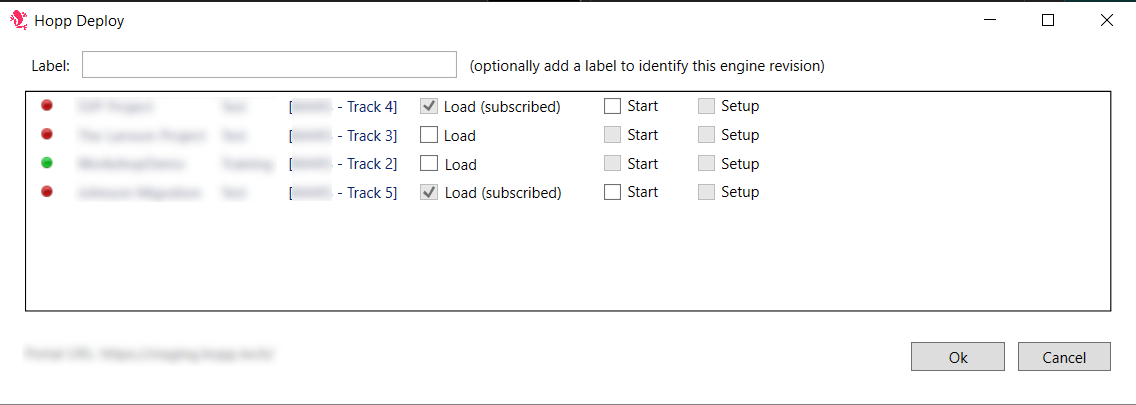The height and width of the screenshot is (405, 1136).
Task: Click into the Label text field
Action: 270,64
